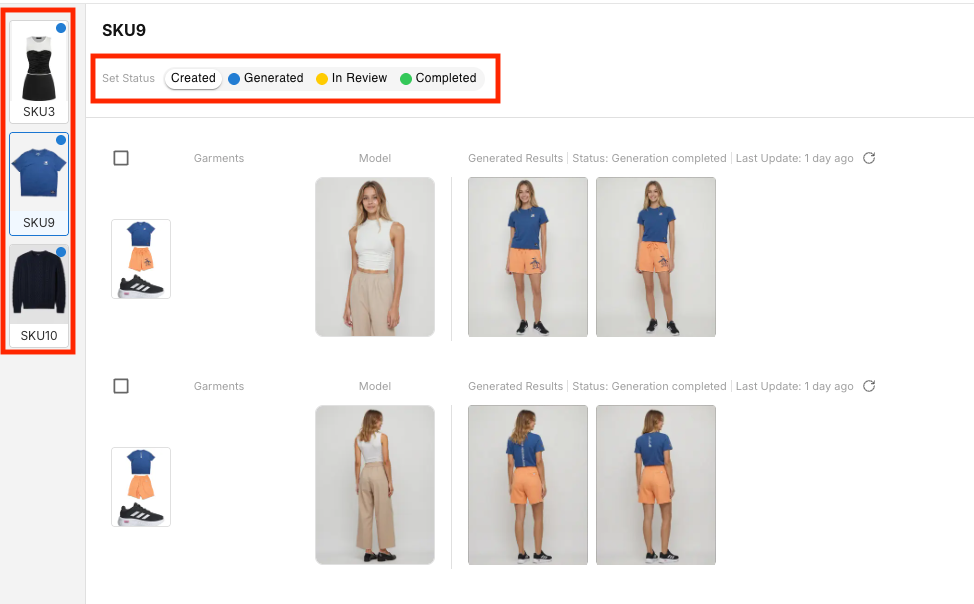Viewport: 974px width, 604px height.
Task: Check the first row's selection checkbox
Action: click(x=121, y=157)
